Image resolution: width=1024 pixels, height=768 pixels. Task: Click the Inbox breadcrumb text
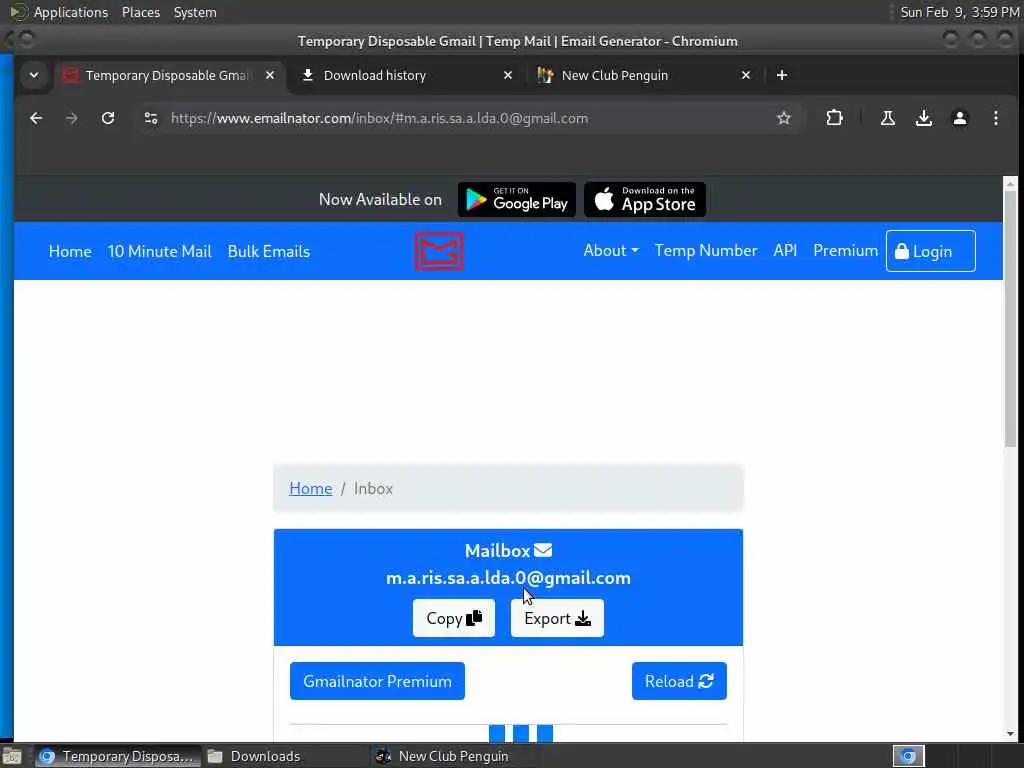(373, 488)
